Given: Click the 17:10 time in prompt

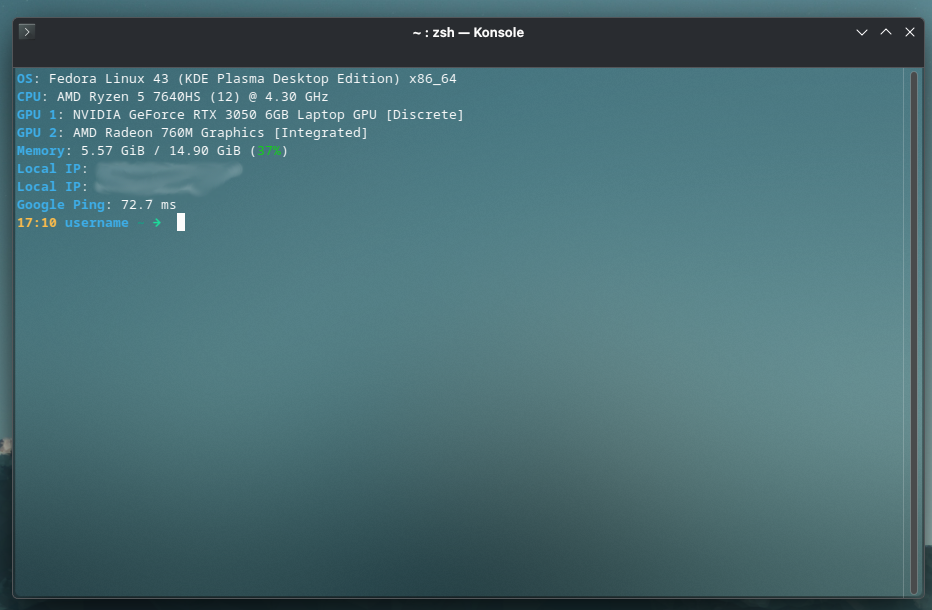Looking at the screenshot, I should pos(37,222).
